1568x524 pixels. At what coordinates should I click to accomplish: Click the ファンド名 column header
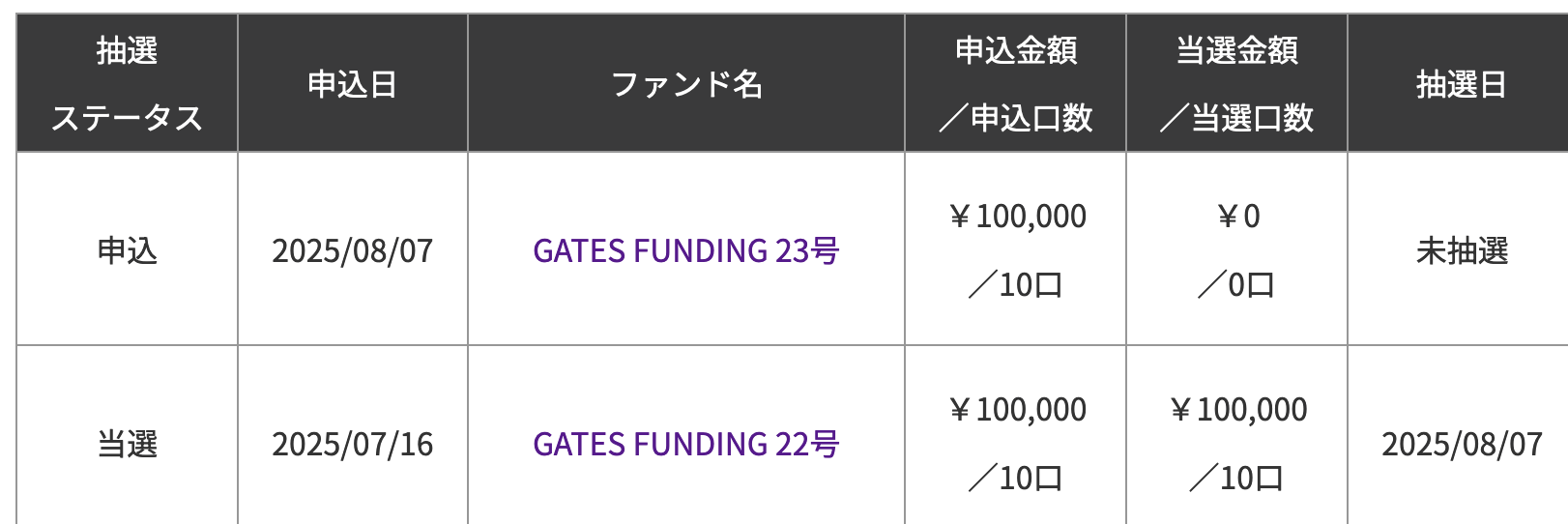tap(686, 83)
